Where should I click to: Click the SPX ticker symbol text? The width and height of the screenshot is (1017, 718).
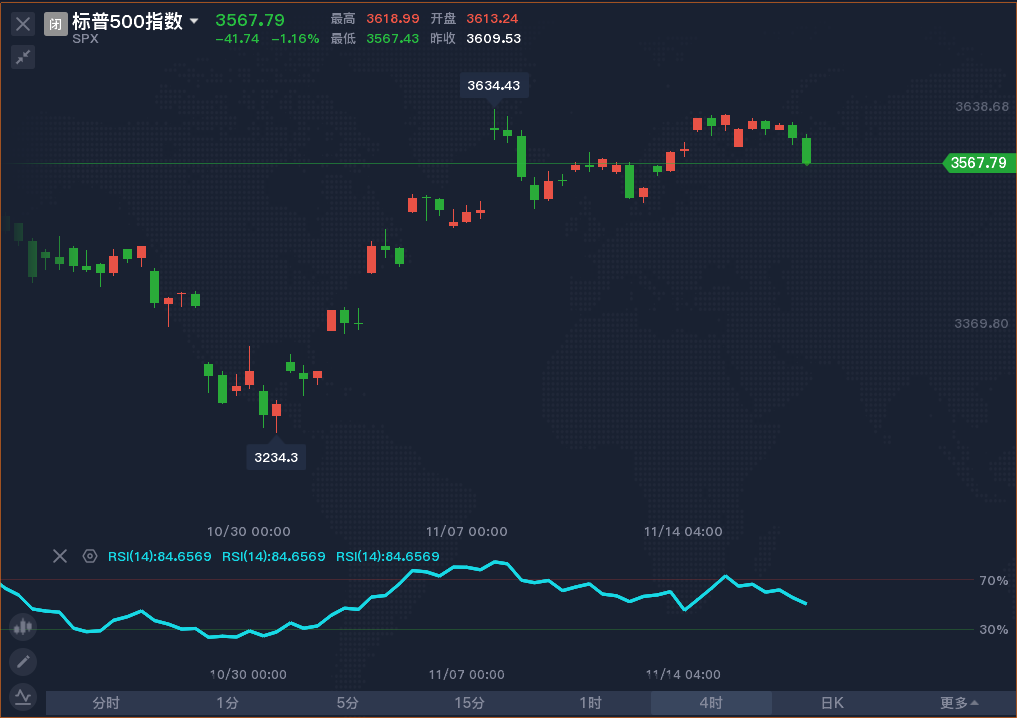coord(86,39)
